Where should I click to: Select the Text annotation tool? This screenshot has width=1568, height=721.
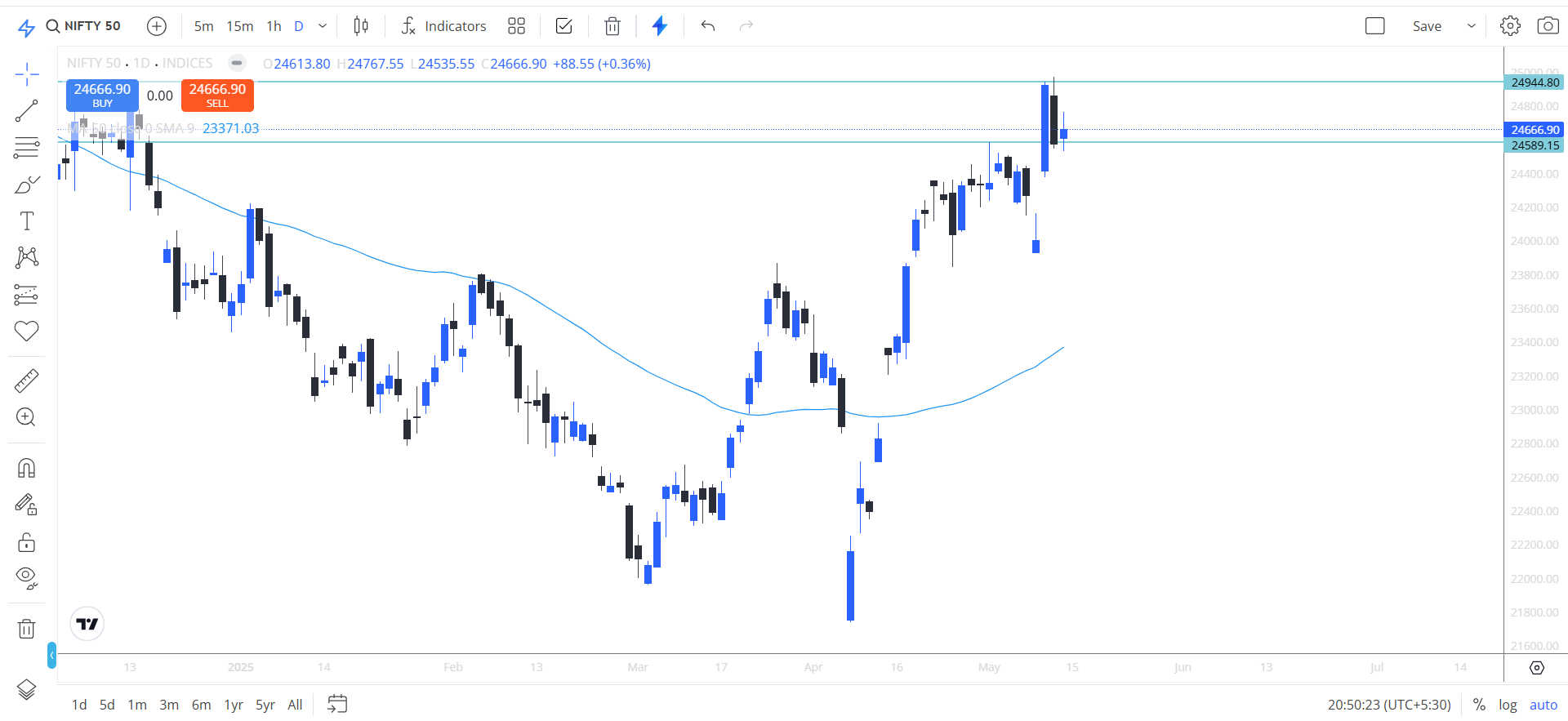click(x=27, y=221)
